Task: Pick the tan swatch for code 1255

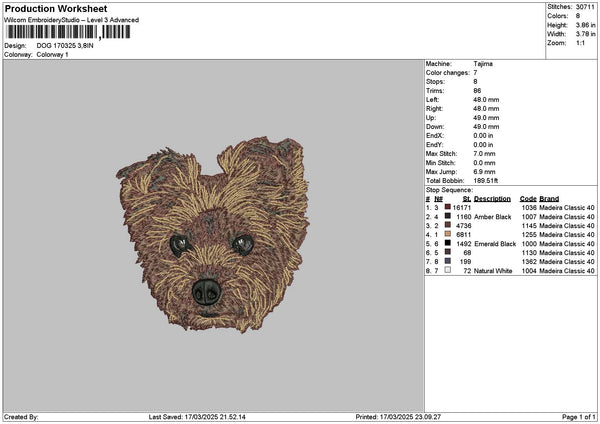Action: tap(449, 234)
